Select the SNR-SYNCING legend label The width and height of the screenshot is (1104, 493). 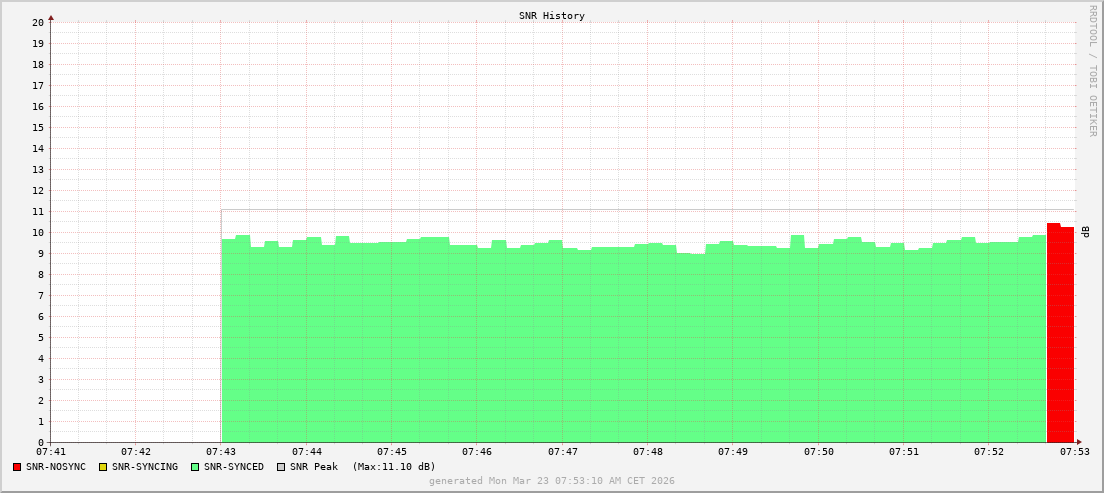point(144,467)
